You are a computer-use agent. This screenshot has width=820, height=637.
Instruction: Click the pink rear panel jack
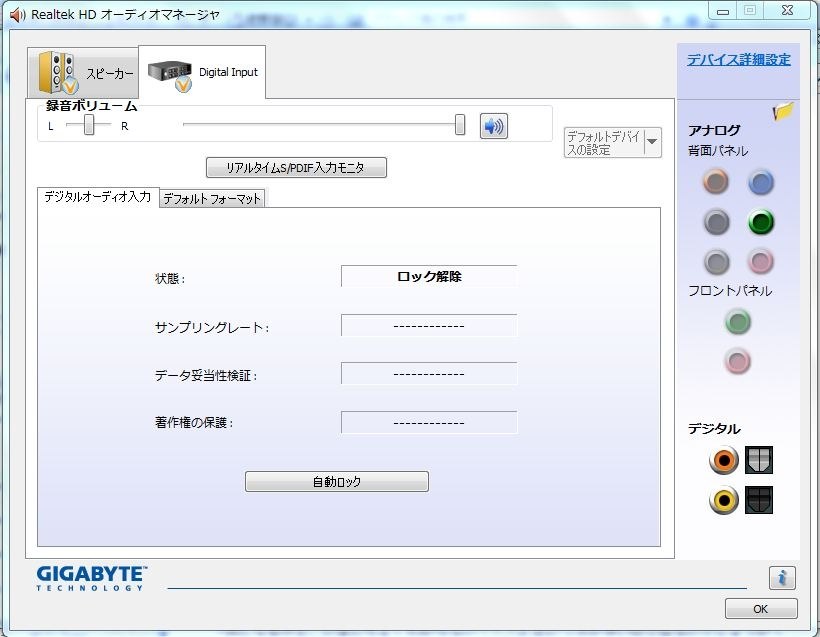pyautogui.click(x=760, y=261)
